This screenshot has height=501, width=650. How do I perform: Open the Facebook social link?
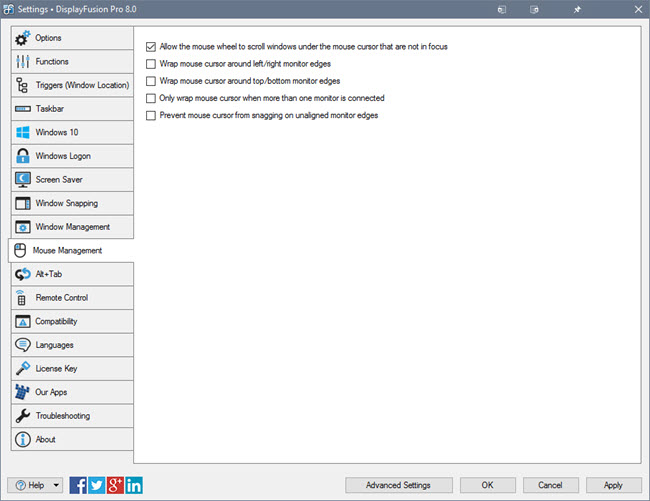pyautogui.click(x=78, y=485)
